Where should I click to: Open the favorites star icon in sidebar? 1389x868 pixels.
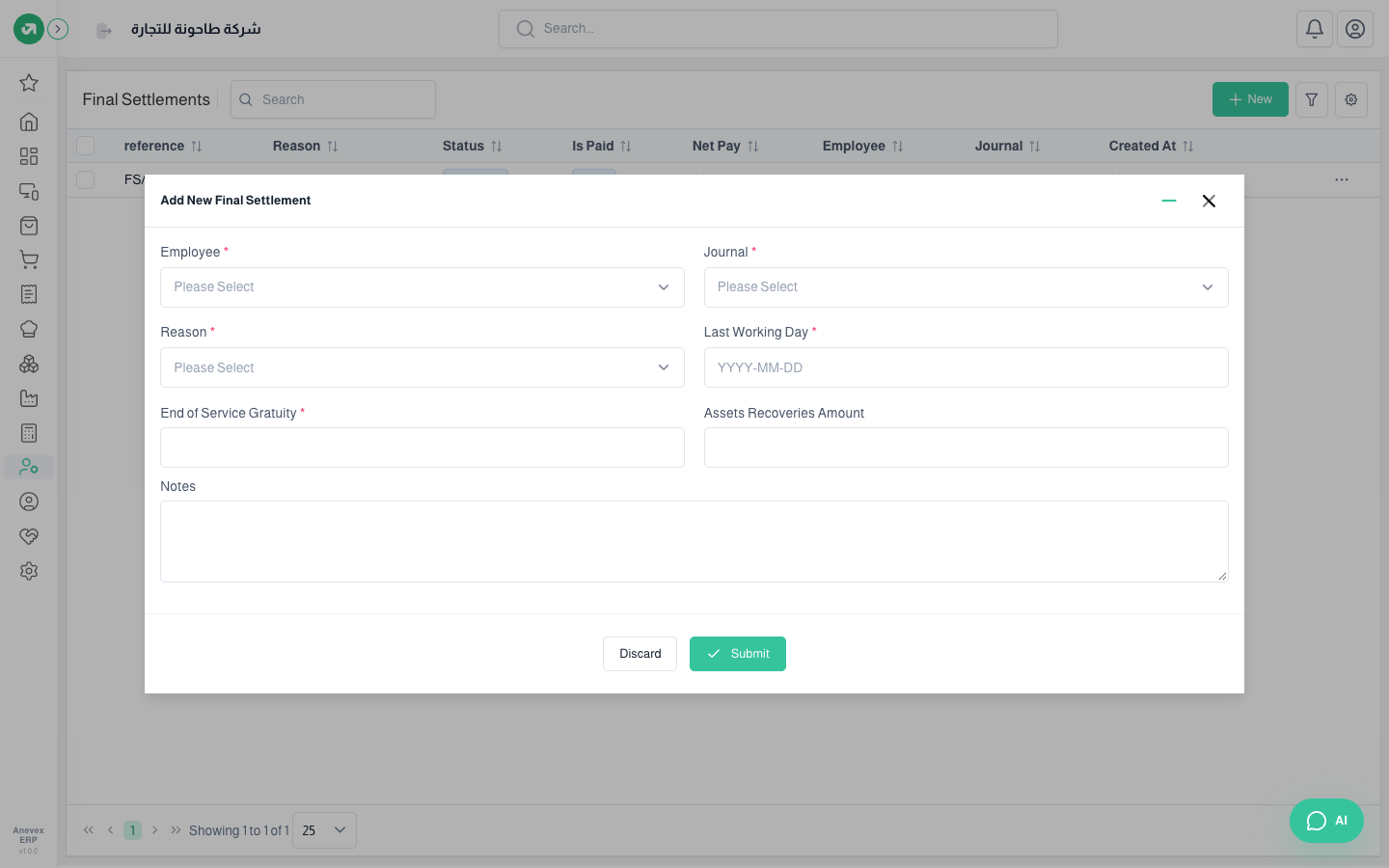tap(29, 83)
